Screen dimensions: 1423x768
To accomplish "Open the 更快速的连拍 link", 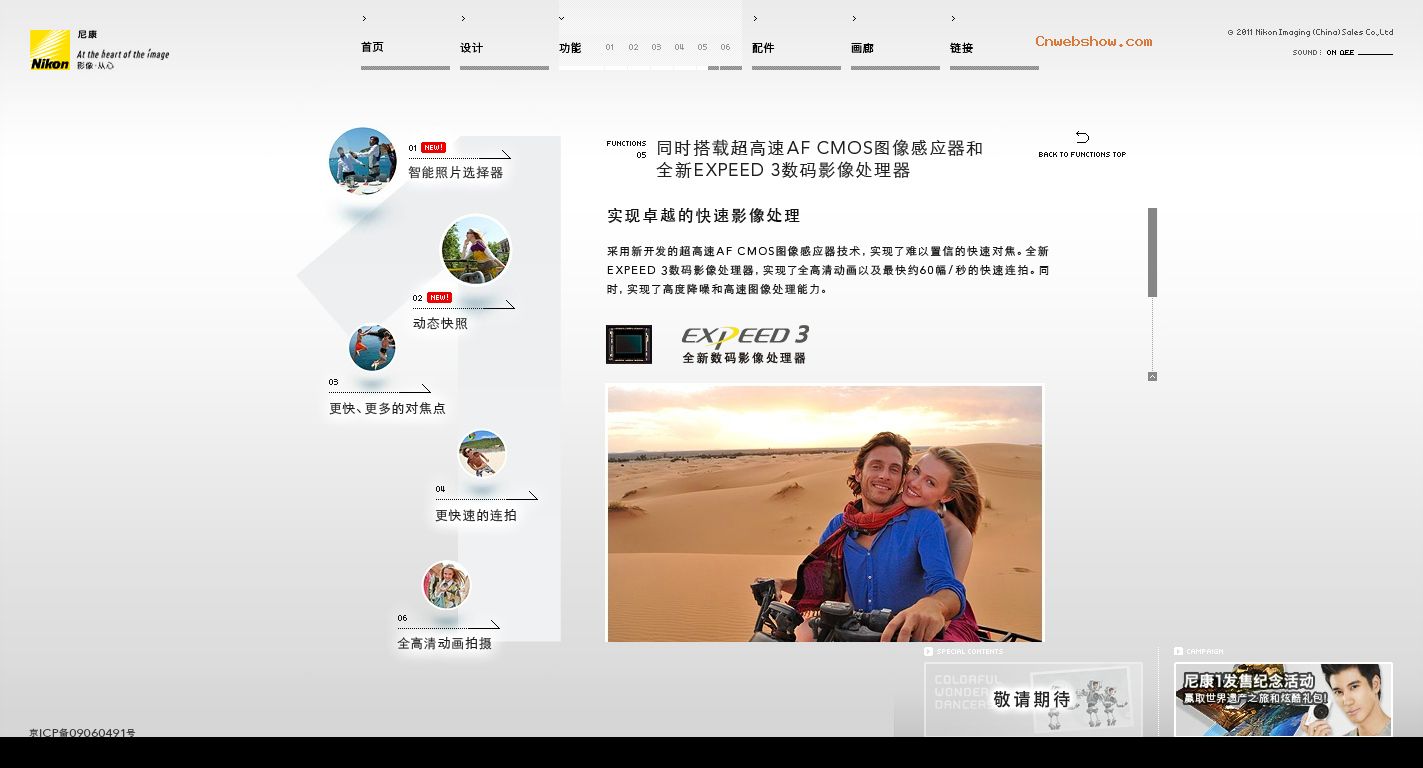I will pyautogui.click(x=476, y=516).
